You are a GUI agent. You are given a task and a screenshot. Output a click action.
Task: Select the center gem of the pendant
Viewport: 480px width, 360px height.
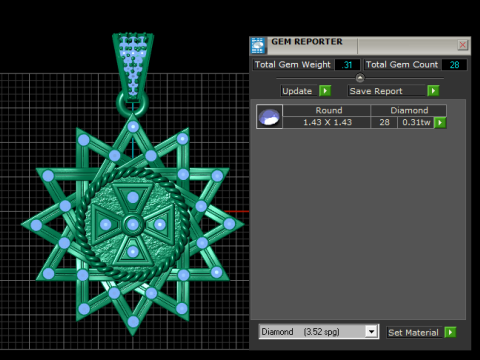(x=133, y=224)
